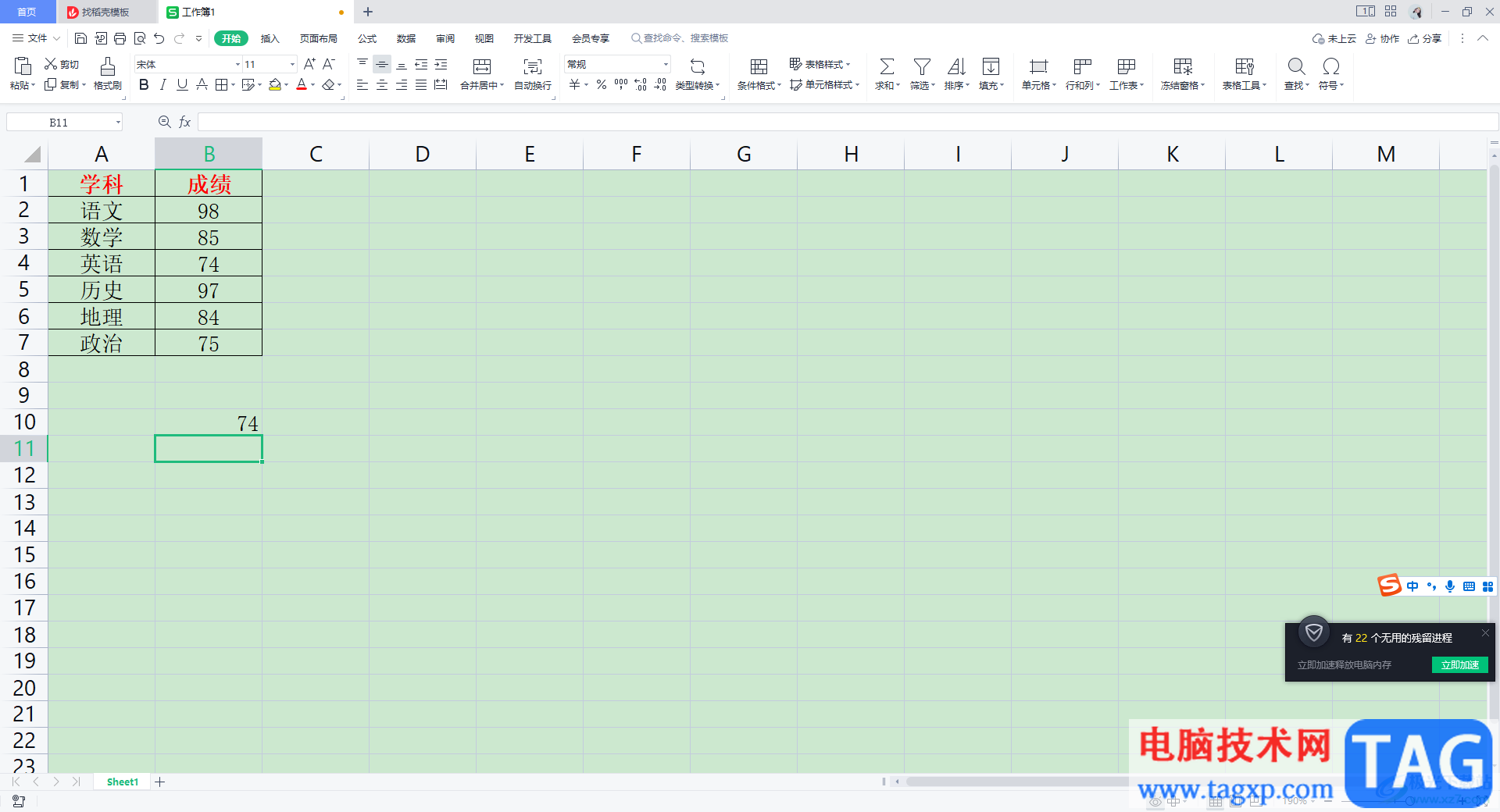Toggle horizontal center alignment

(382, 84)
